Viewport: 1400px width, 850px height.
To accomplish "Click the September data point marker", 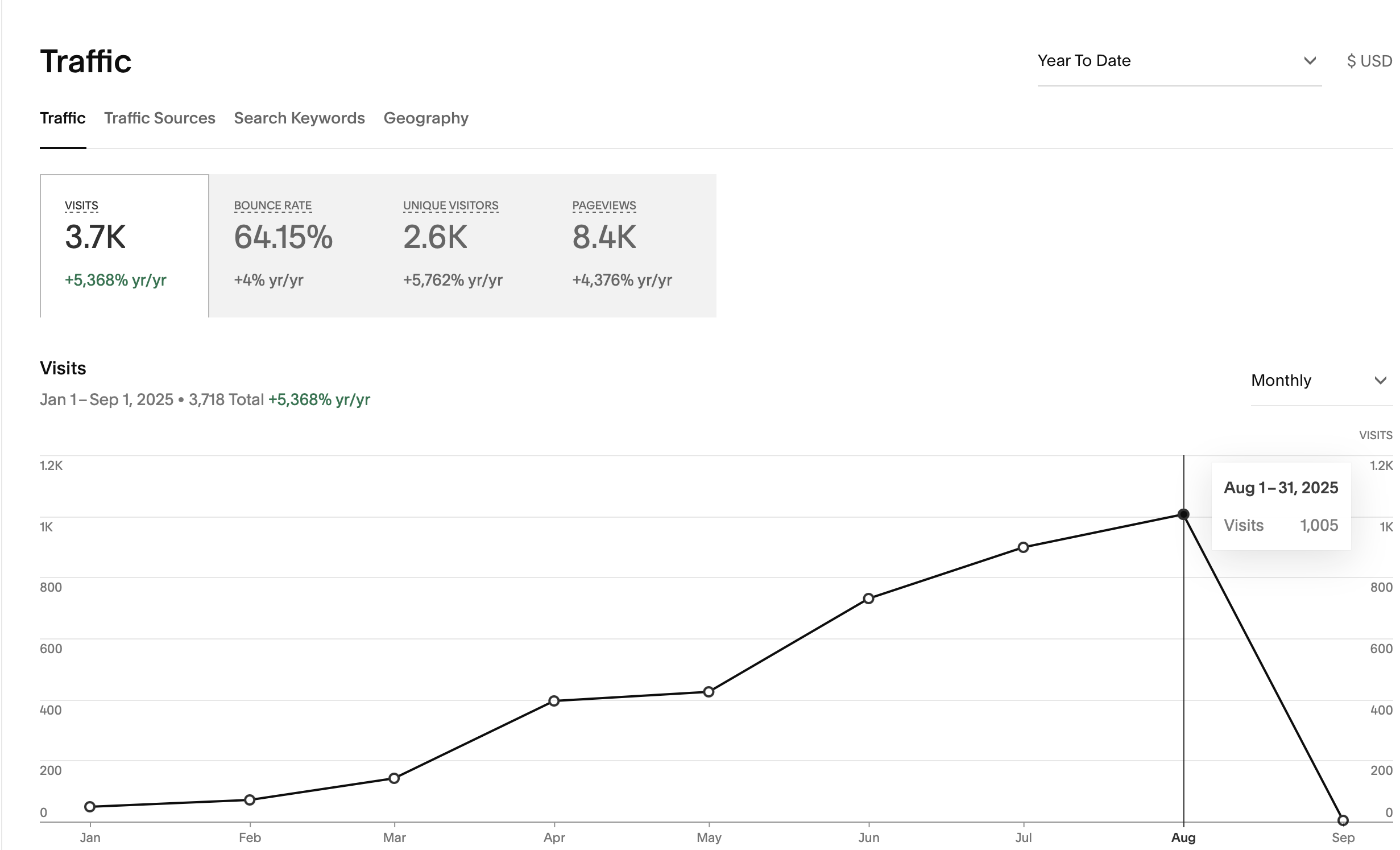I will click(x=1343, y=820).
